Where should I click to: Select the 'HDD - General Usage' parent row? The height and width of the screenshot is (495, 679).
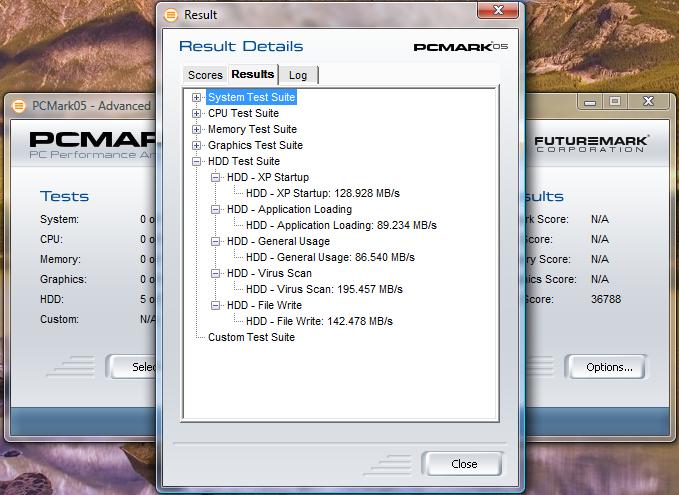coord(278,242)
